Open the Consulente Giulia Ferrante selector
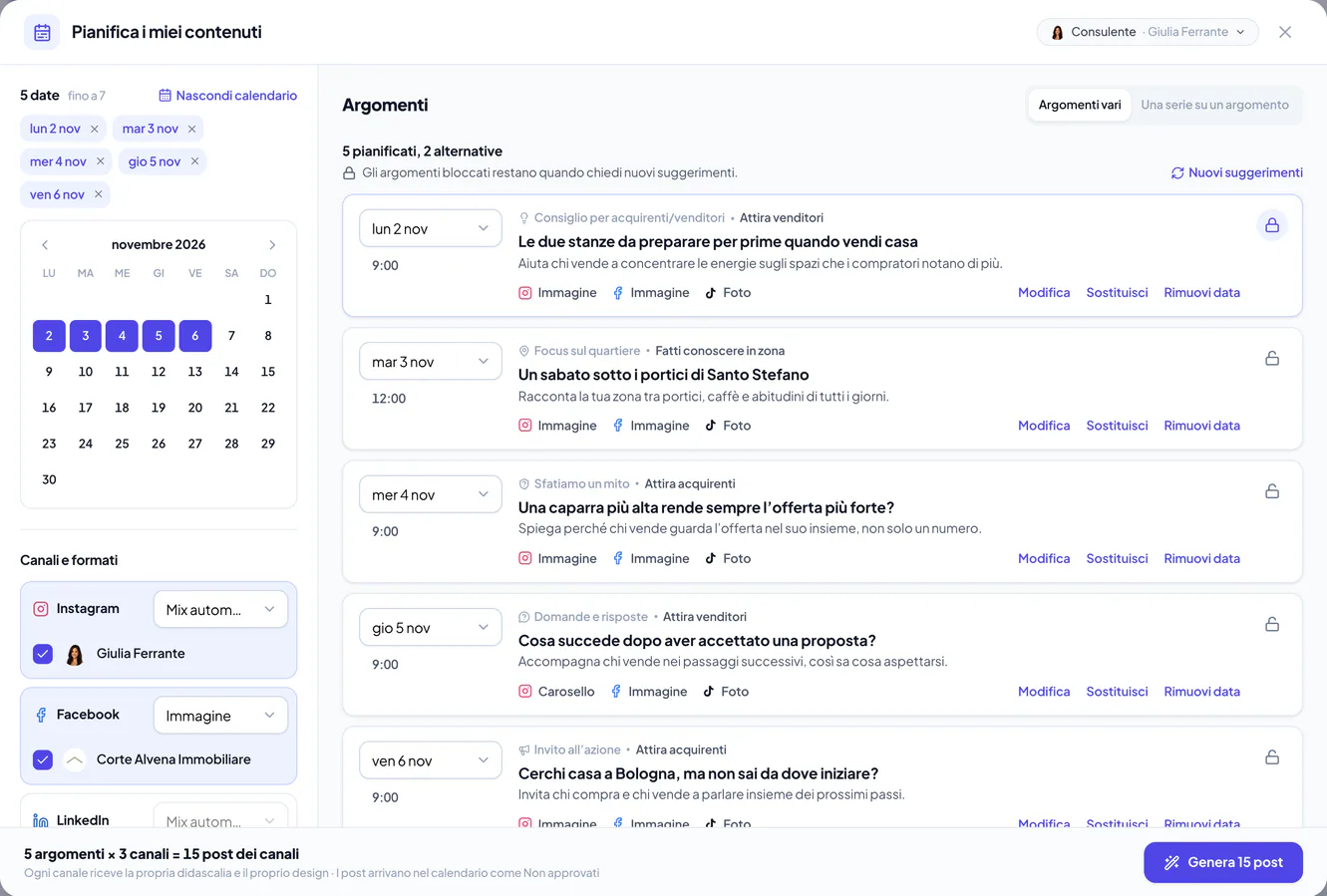The width and height of the screenshot is (1327, 896). [1148, 32]
